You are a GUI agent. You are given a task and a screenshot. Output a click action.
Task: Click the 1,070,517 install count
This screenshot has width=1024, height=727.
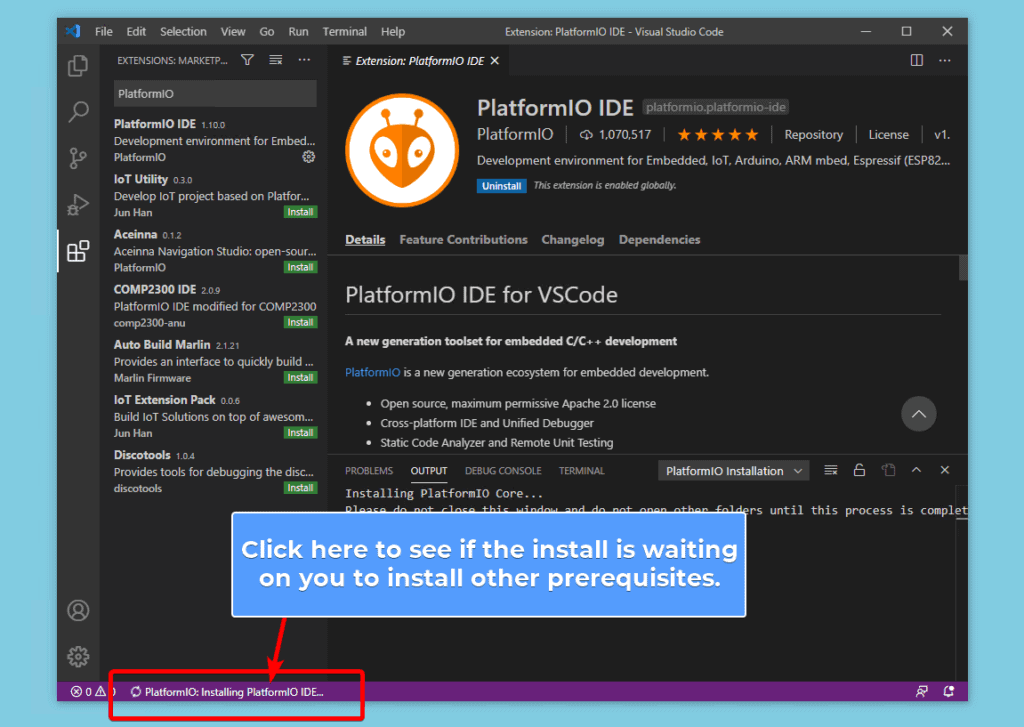(x=616, y=135)
